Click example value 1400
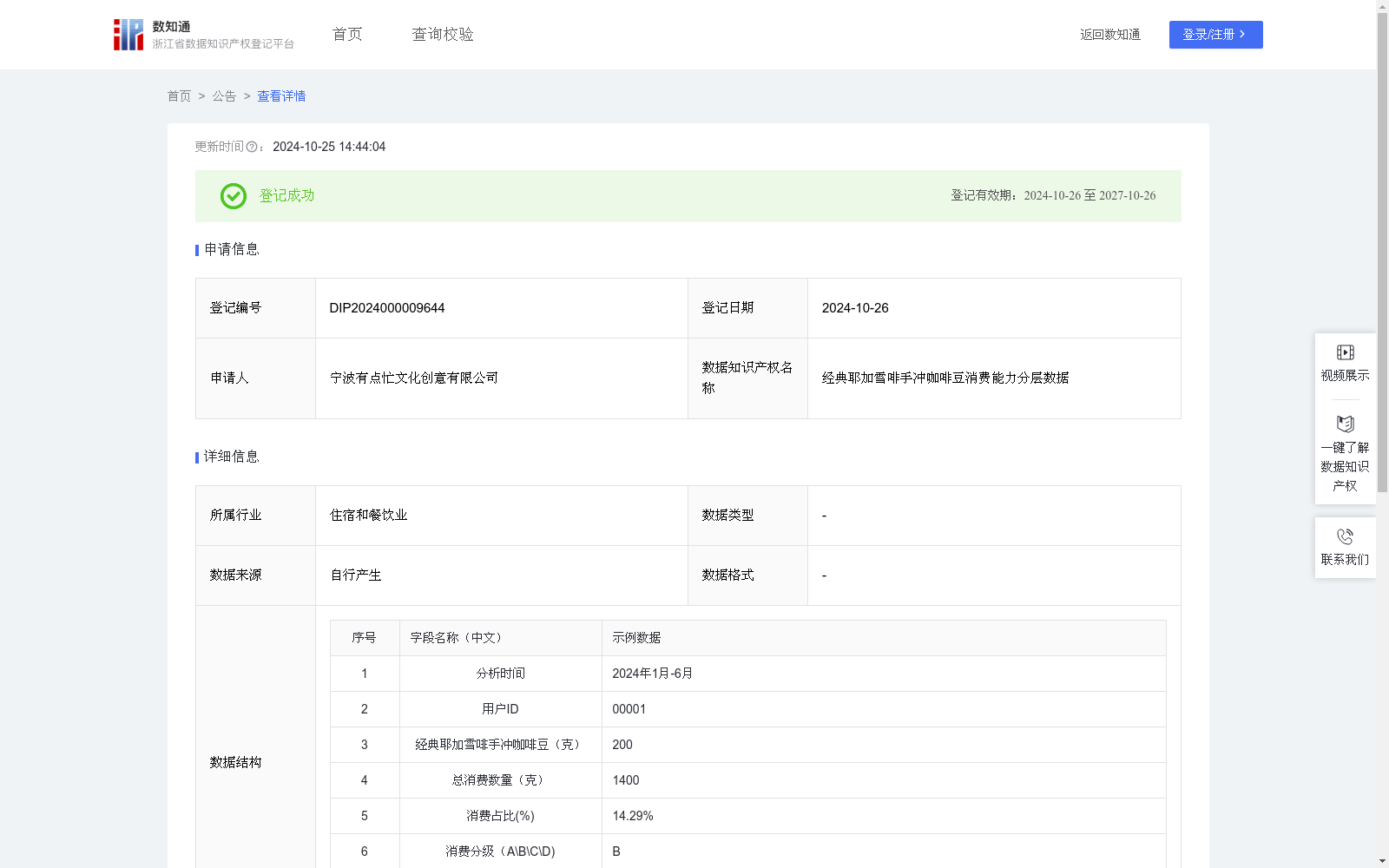 [x=625, y=780]
